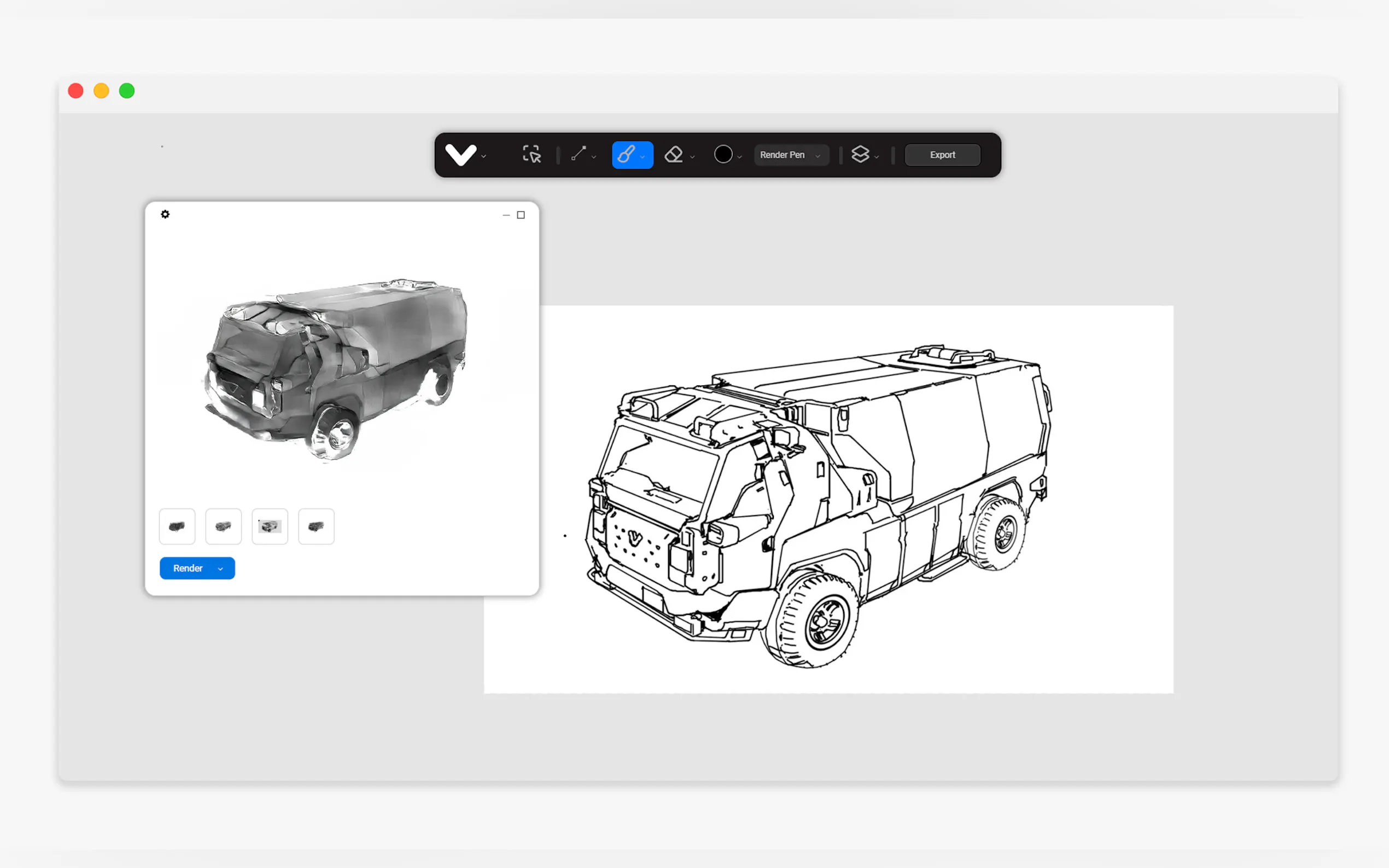Viewport: 1389px width, 868px height.
Task: Open render panel settings gear
Action: [165, 214]
